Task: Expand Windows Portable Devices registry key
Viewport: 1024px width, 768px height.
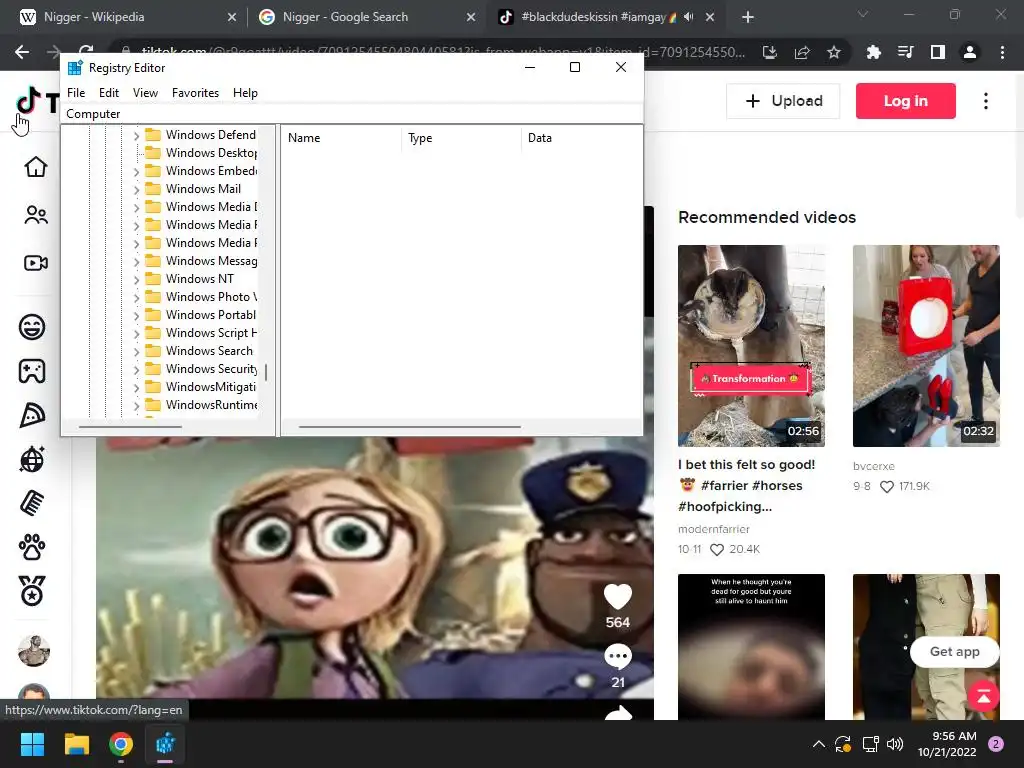Action: pos(136,315)
